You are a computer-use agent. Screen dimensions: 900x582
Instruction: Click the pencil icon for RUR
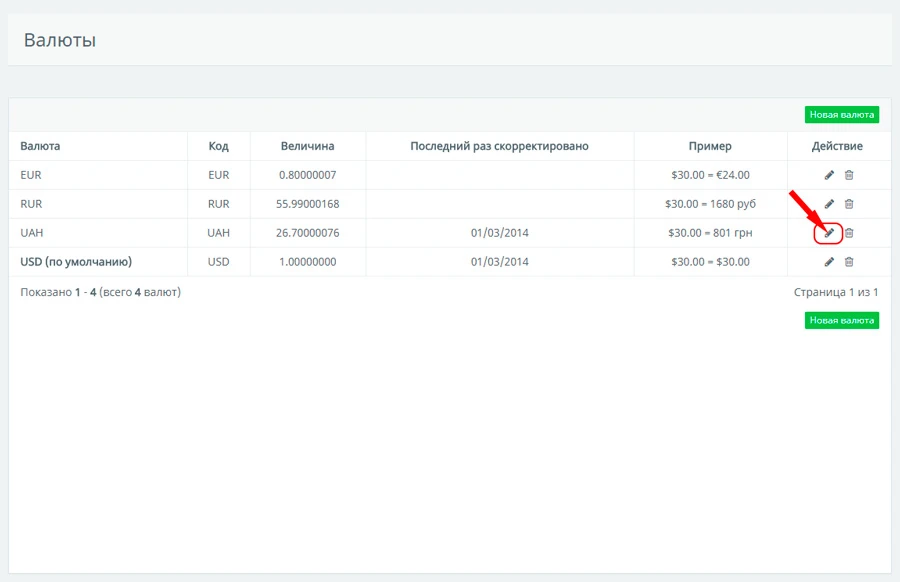[829, 204]
